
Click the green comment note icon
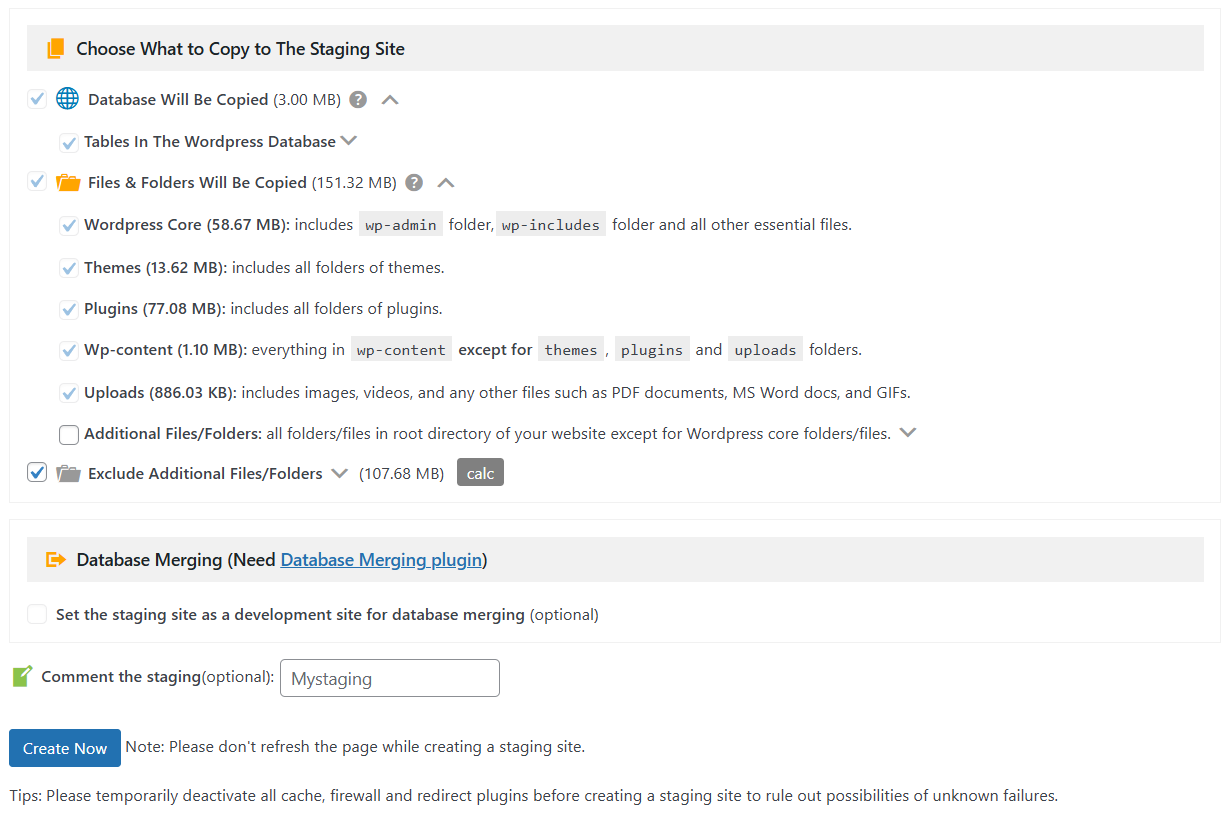(x=22, y=677)
